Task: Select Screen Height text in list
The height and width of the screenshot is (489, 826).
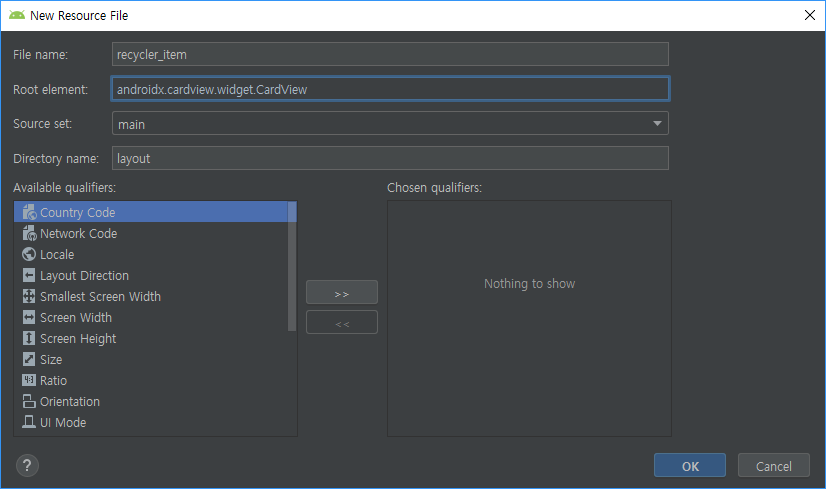Action: [78, 339]
